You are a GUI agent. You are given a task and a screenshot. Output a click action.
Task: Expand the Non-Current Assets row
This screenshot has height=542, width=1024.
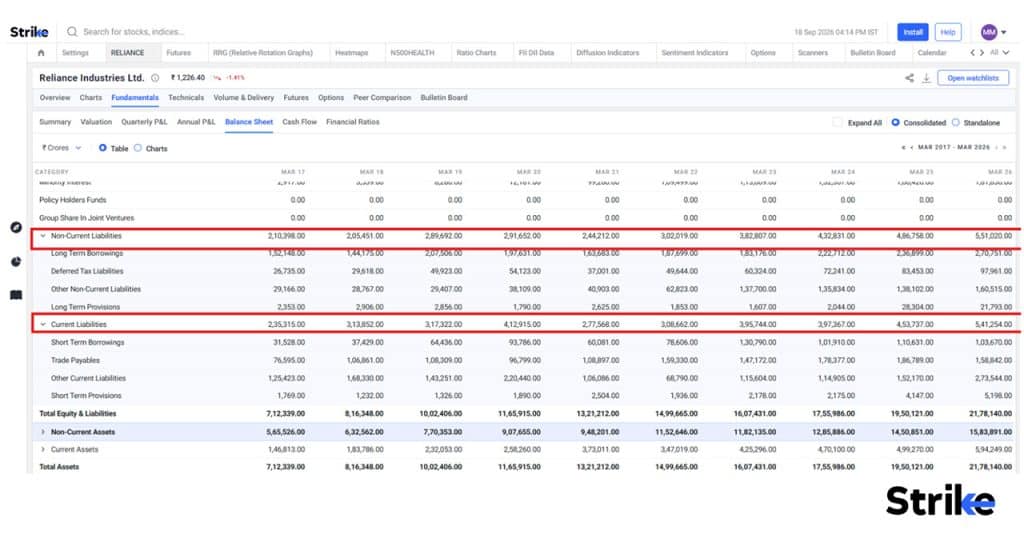pyautogui.click(x=43, y=432)
